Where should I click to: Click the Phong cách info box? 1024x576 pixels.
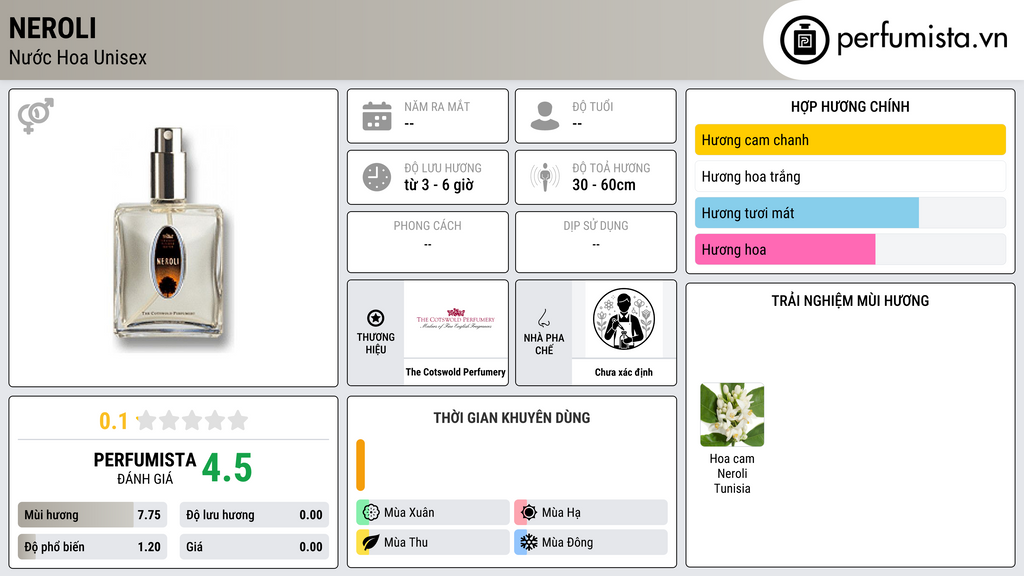coord(428,242)
